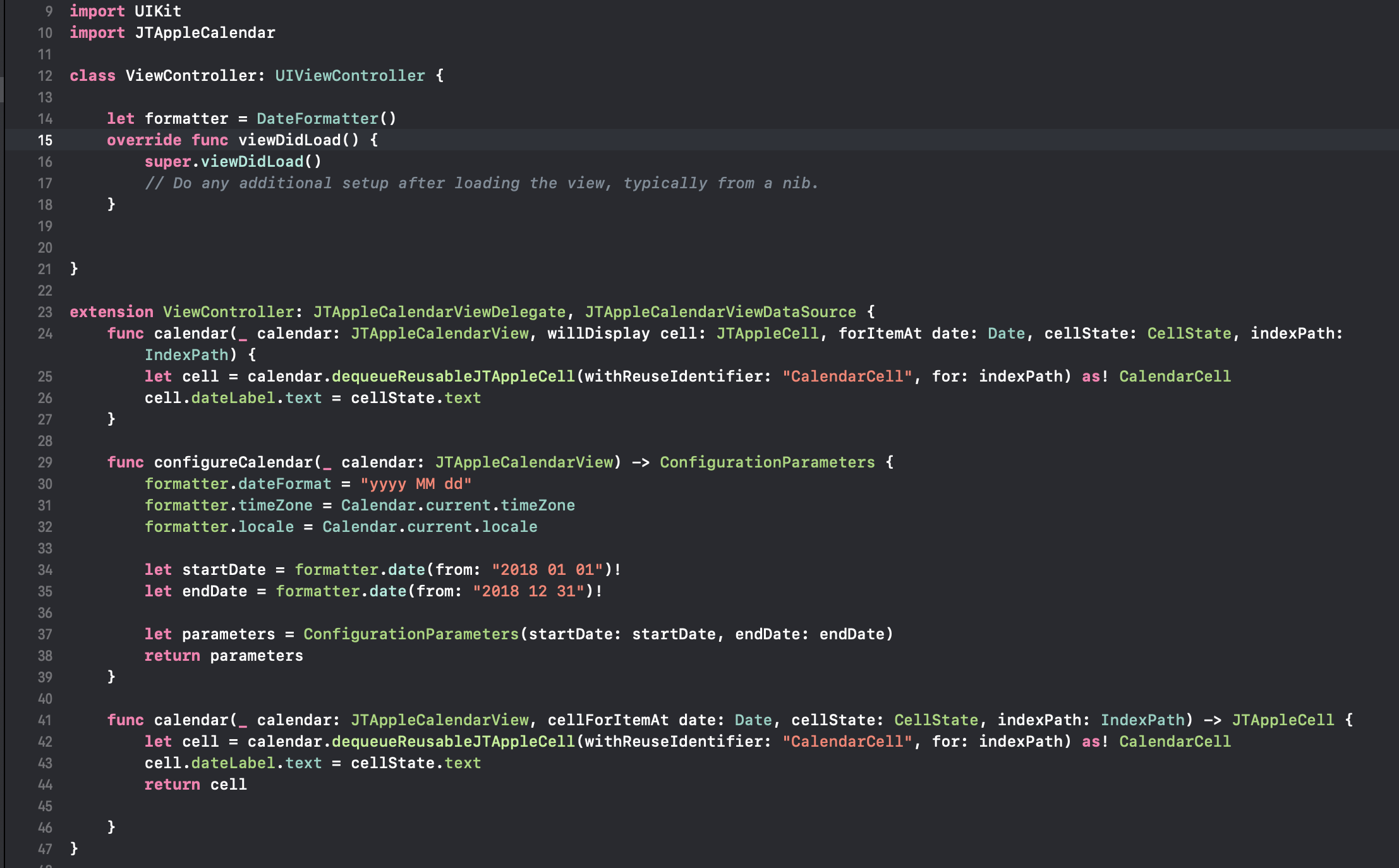Click 'return parameters' on line 38
This screenshot has width=1399, height=868.
[224, 656]
